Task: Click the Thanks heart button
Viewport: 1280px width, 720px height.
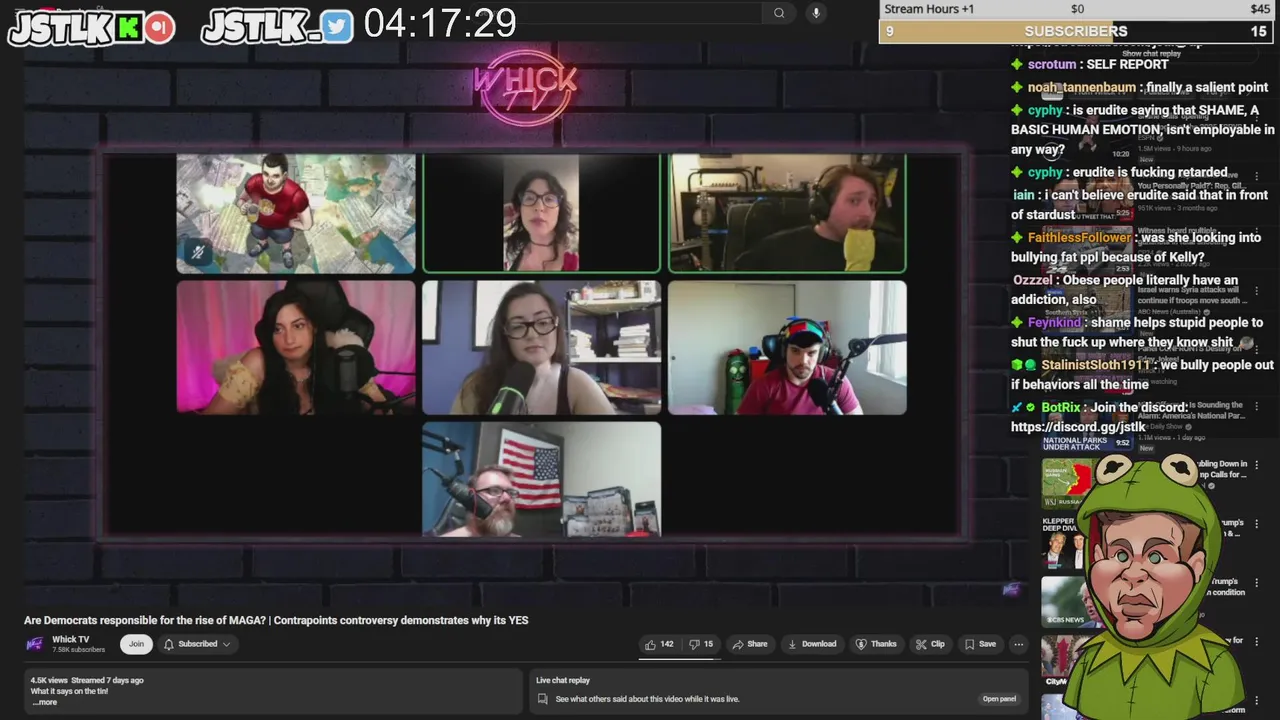Action: tap(876, 644)
